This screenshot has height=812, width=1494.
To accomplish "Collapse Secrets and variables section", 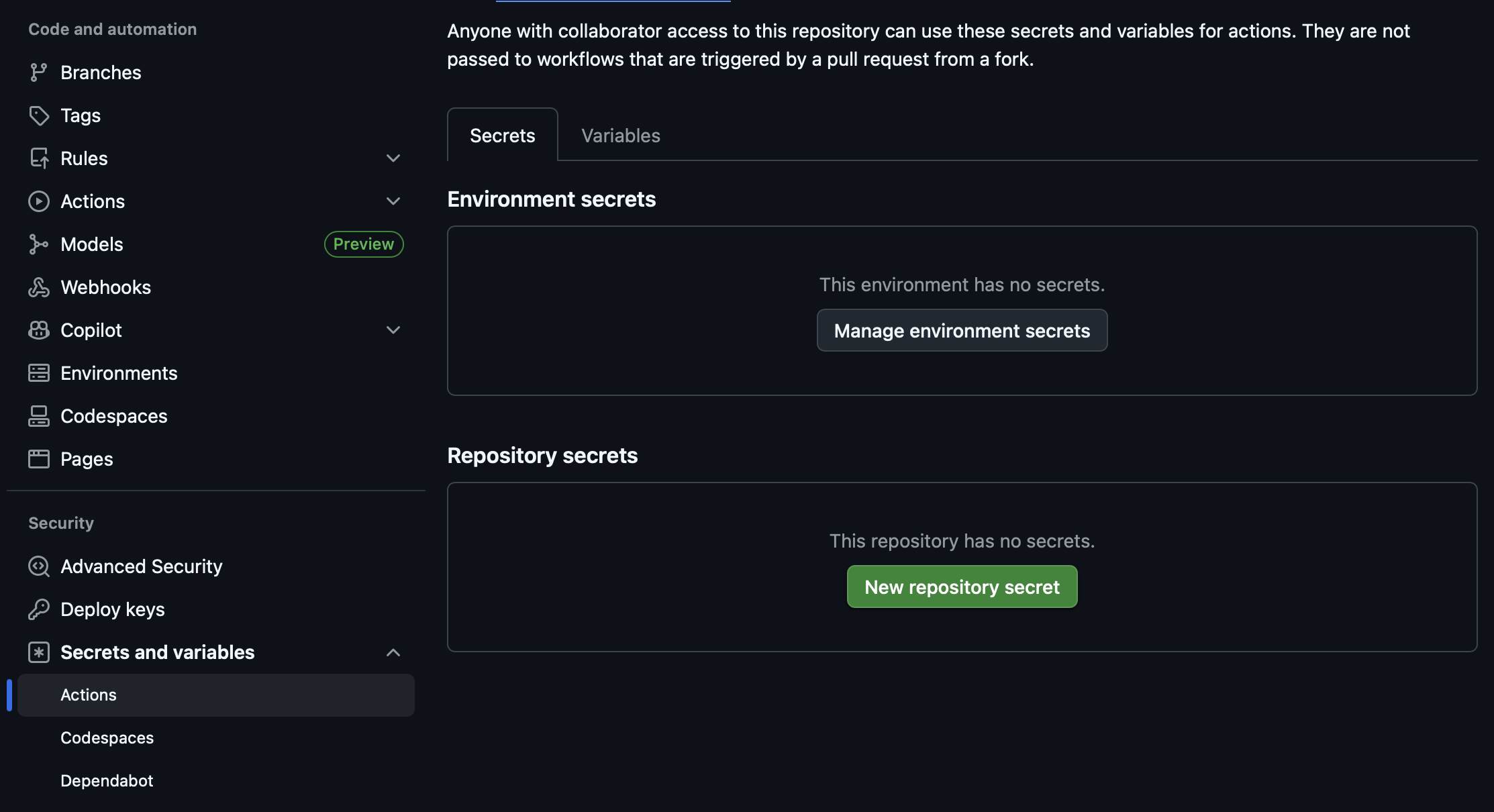I will (x=393, y=652).
